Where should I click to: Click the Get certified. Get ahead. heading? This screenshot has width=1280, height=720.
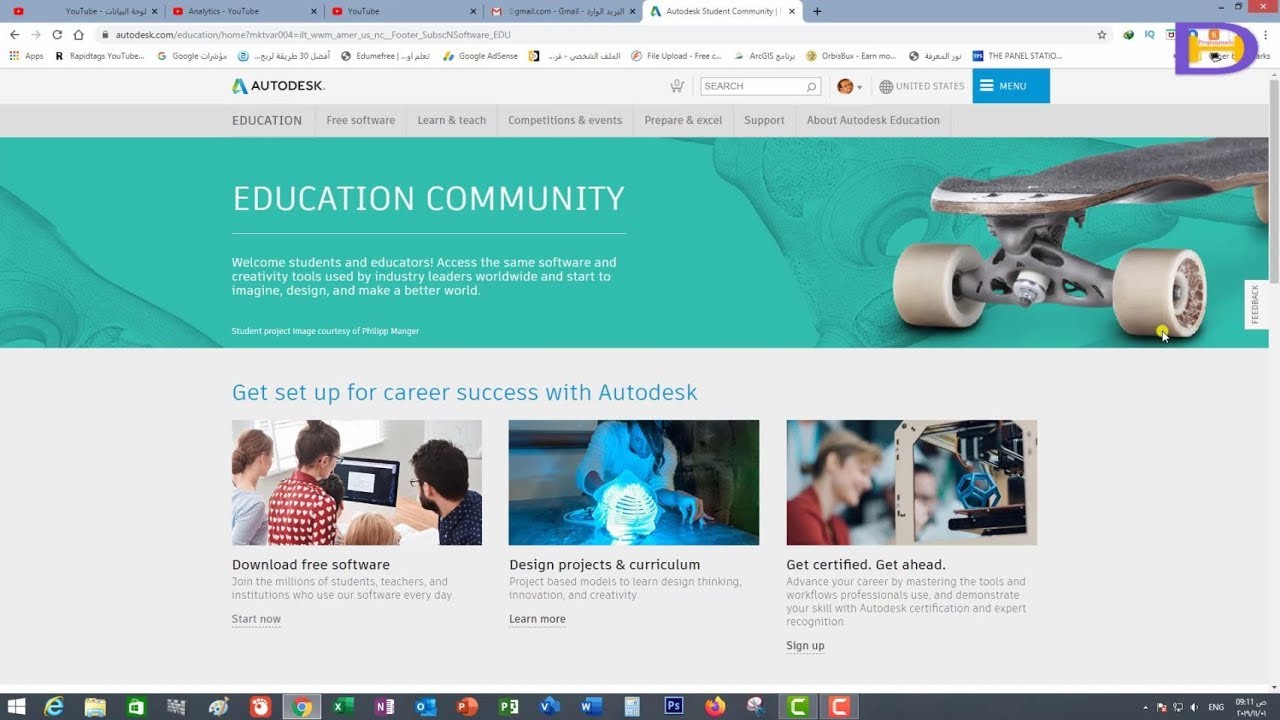pos(866,565)
